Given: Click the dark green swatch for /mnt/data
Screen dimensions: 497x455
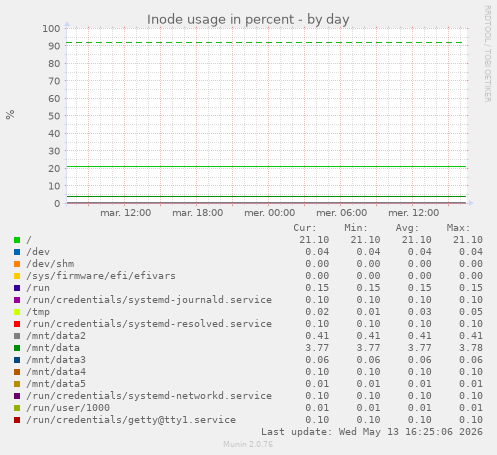Looking at the screenshot, I should (17, 348).
